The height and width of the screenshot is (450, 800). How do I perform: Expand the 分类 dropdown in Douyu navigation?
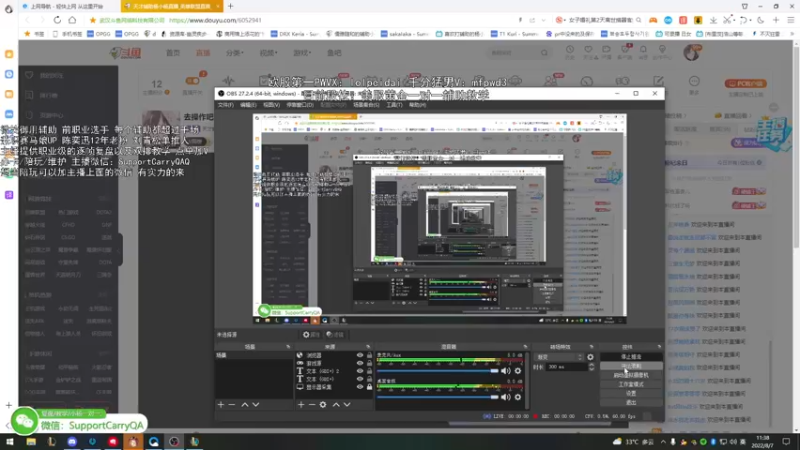235,53
